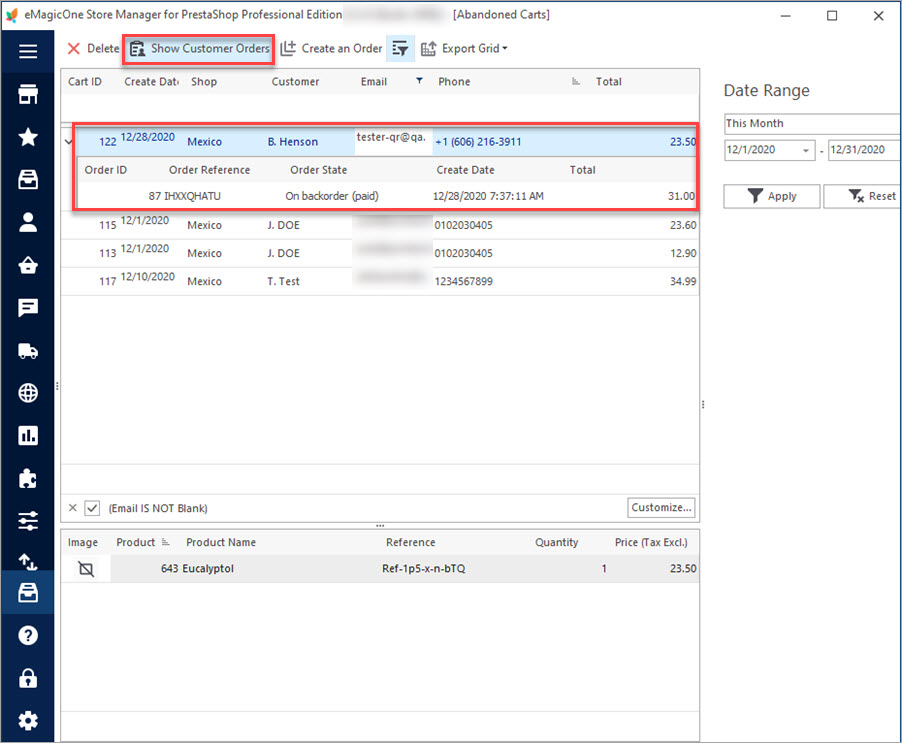Toggle the filter row toolbar icon
Screen dimensions: 902x743
point(400,49)
